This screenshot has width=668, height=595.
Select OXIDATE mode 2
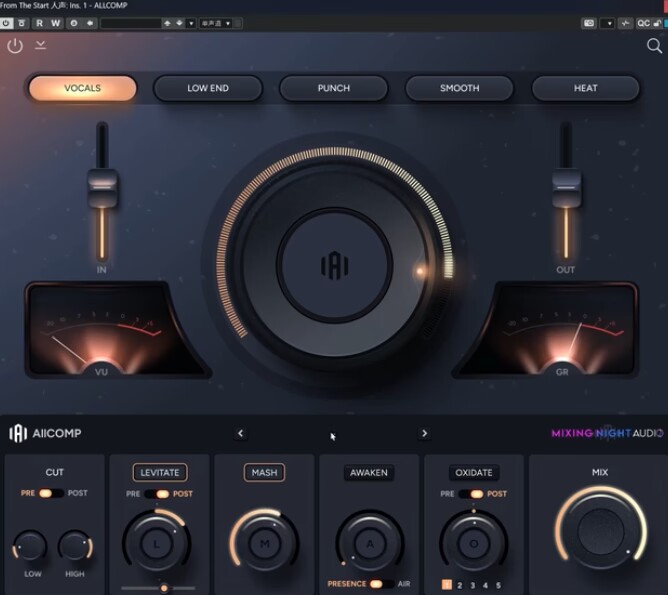tap(460, 585)
